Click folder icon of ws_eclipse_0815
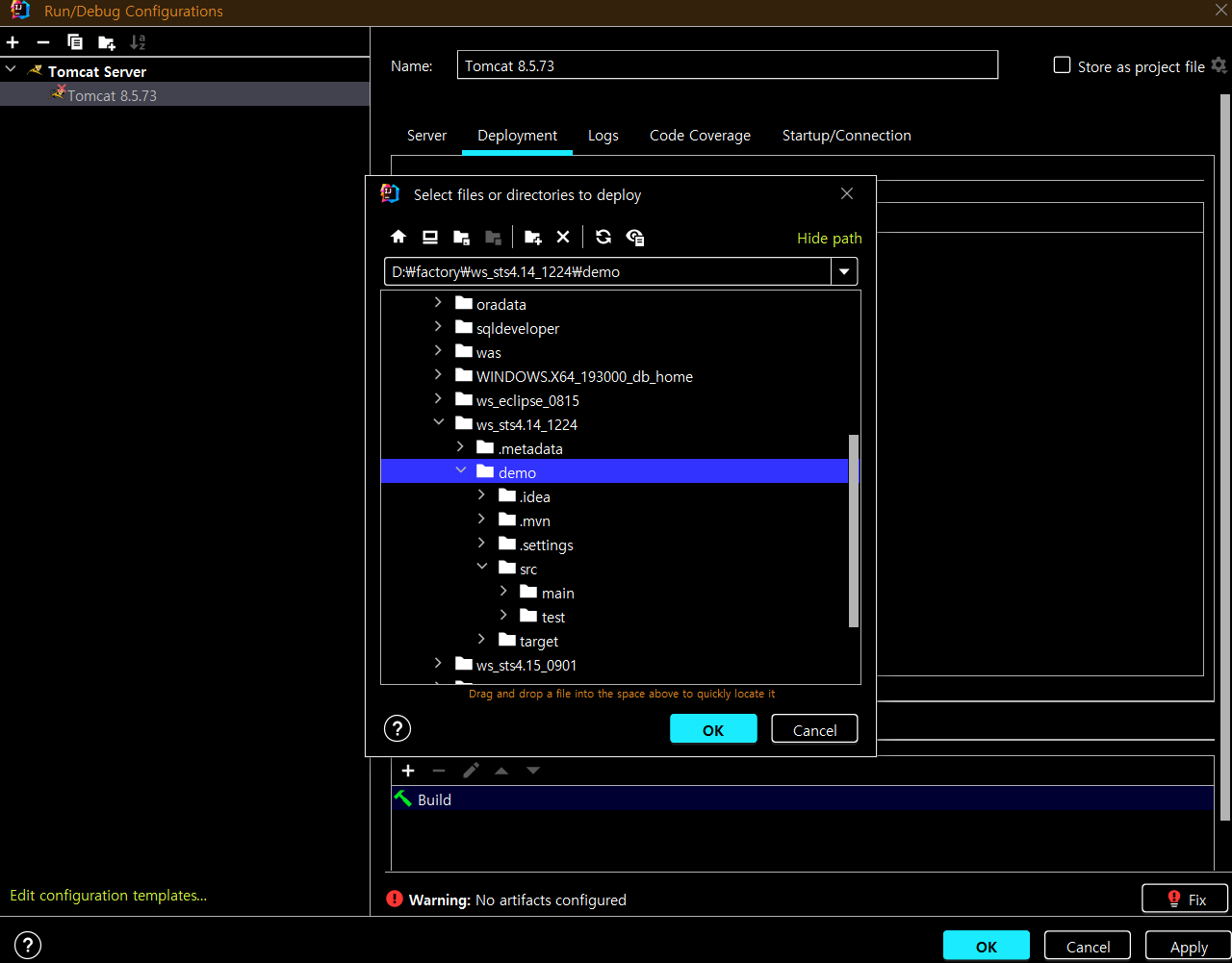This screenshot has height=963, width=1232. (x=464, y=399)
